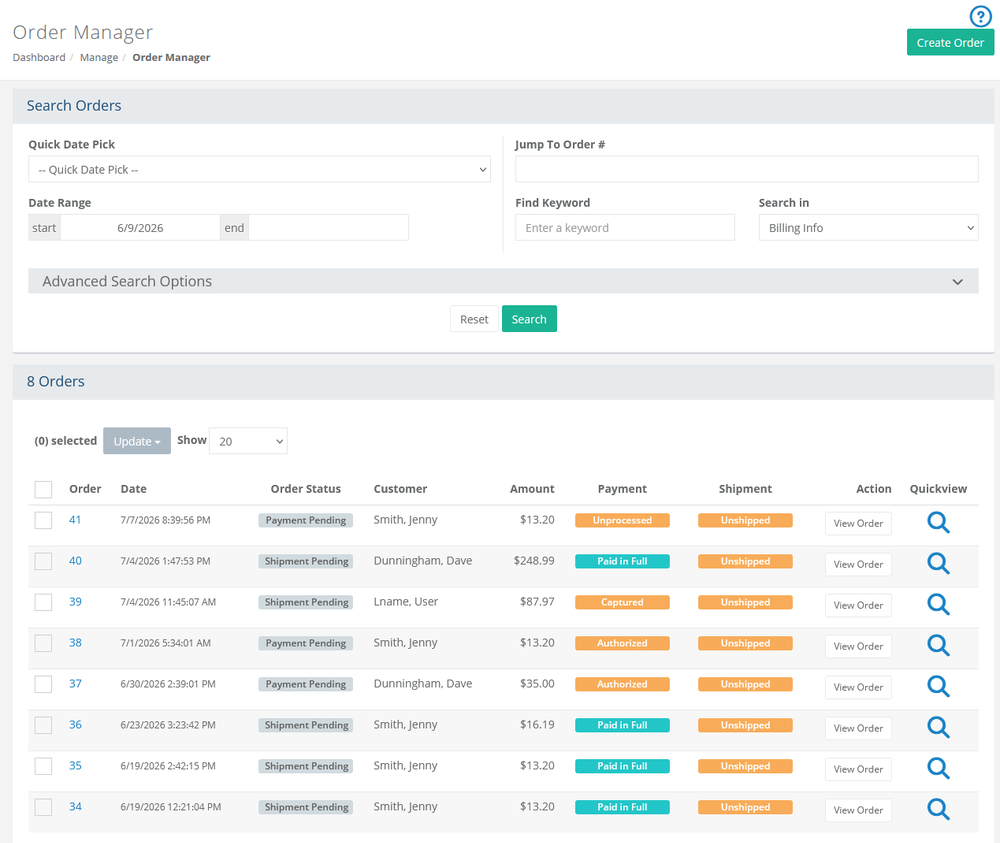The image size is (1000, 843).
Task: Click the Reset button
Action: pos(474,319)
